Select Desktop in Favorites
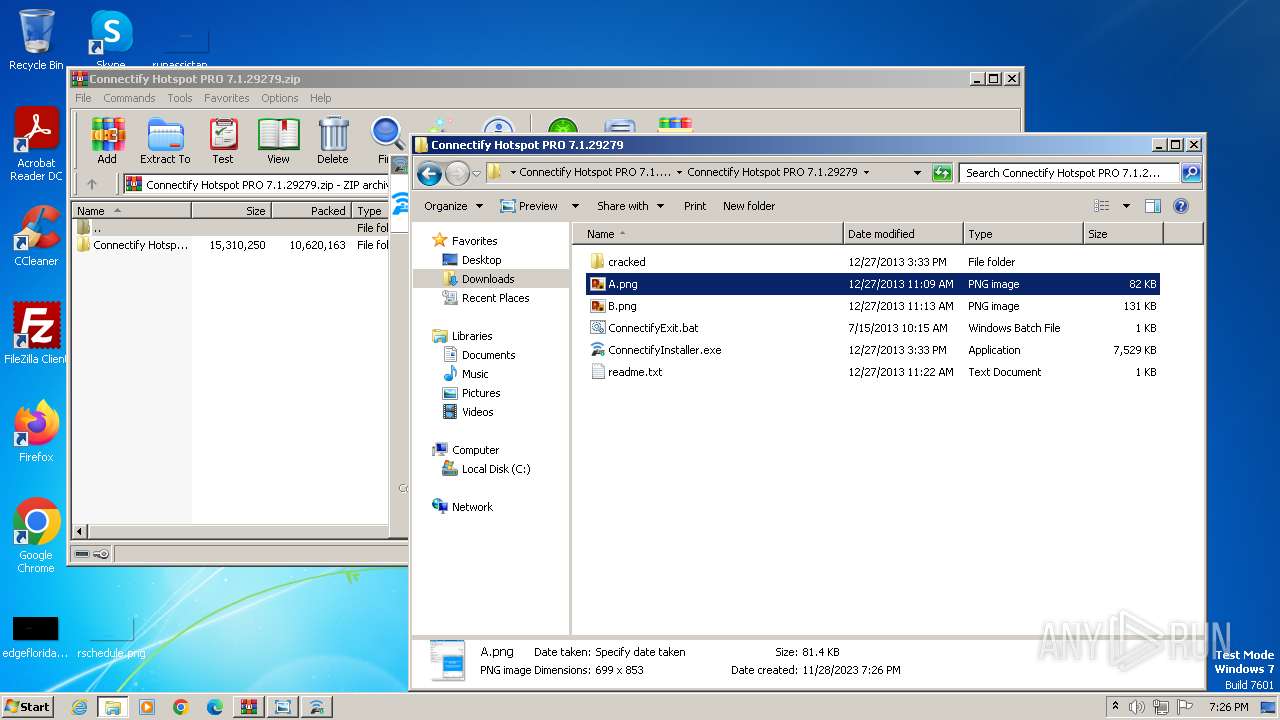 (x=482, y=260)
